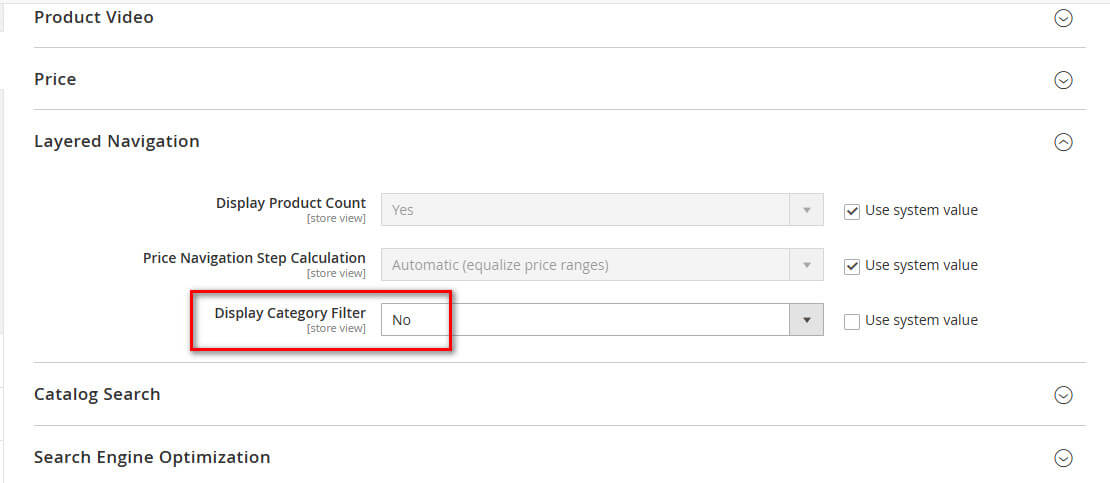Collapse the Layered Navigation section chevron
1110x483 pixels.
(x=1063, y=142)
